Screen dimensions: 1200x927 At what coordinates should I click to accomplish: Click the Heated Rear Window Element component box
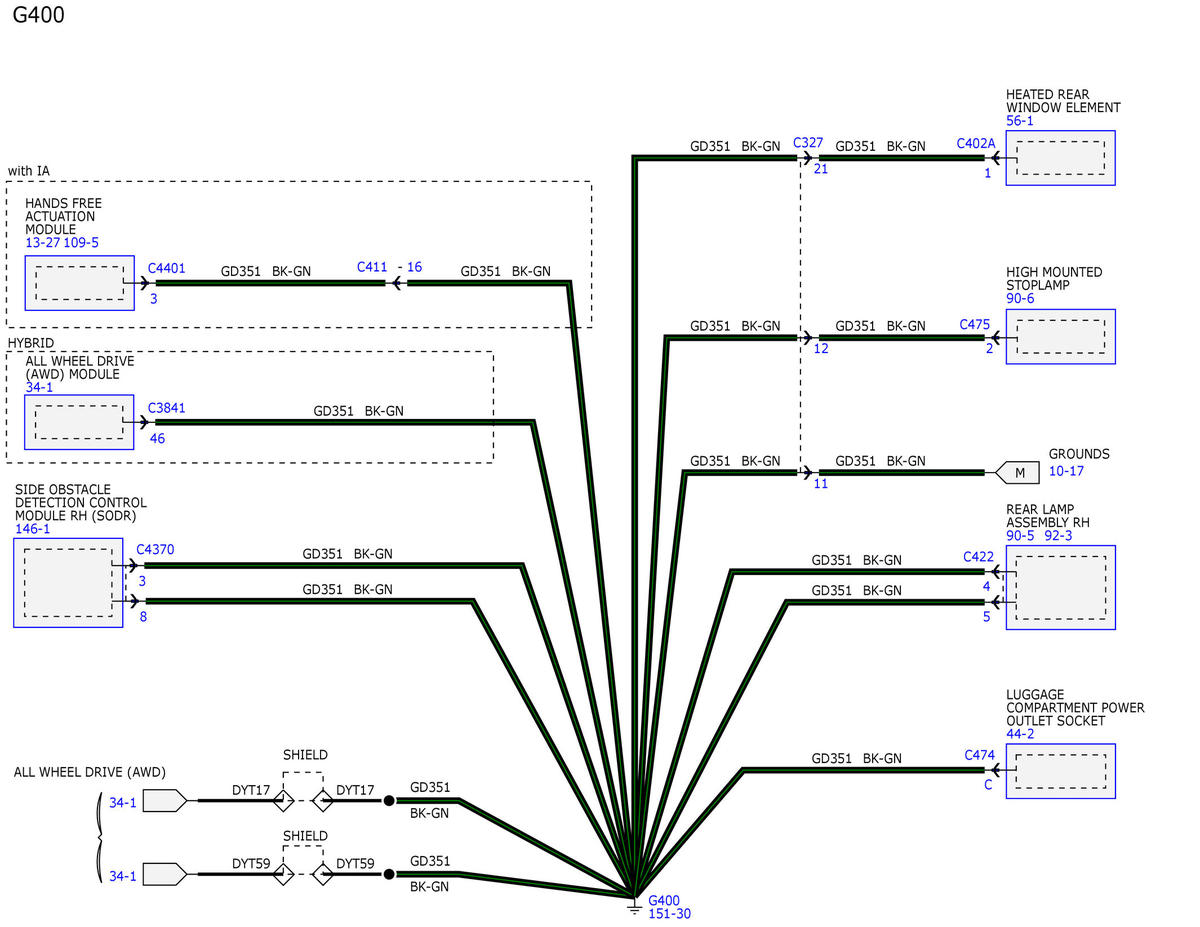[1060, 158]
